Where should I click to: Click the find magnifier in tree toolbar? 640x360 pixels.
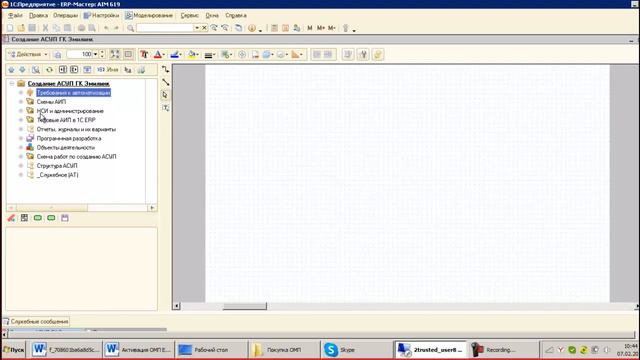click(x=36, y=70)
